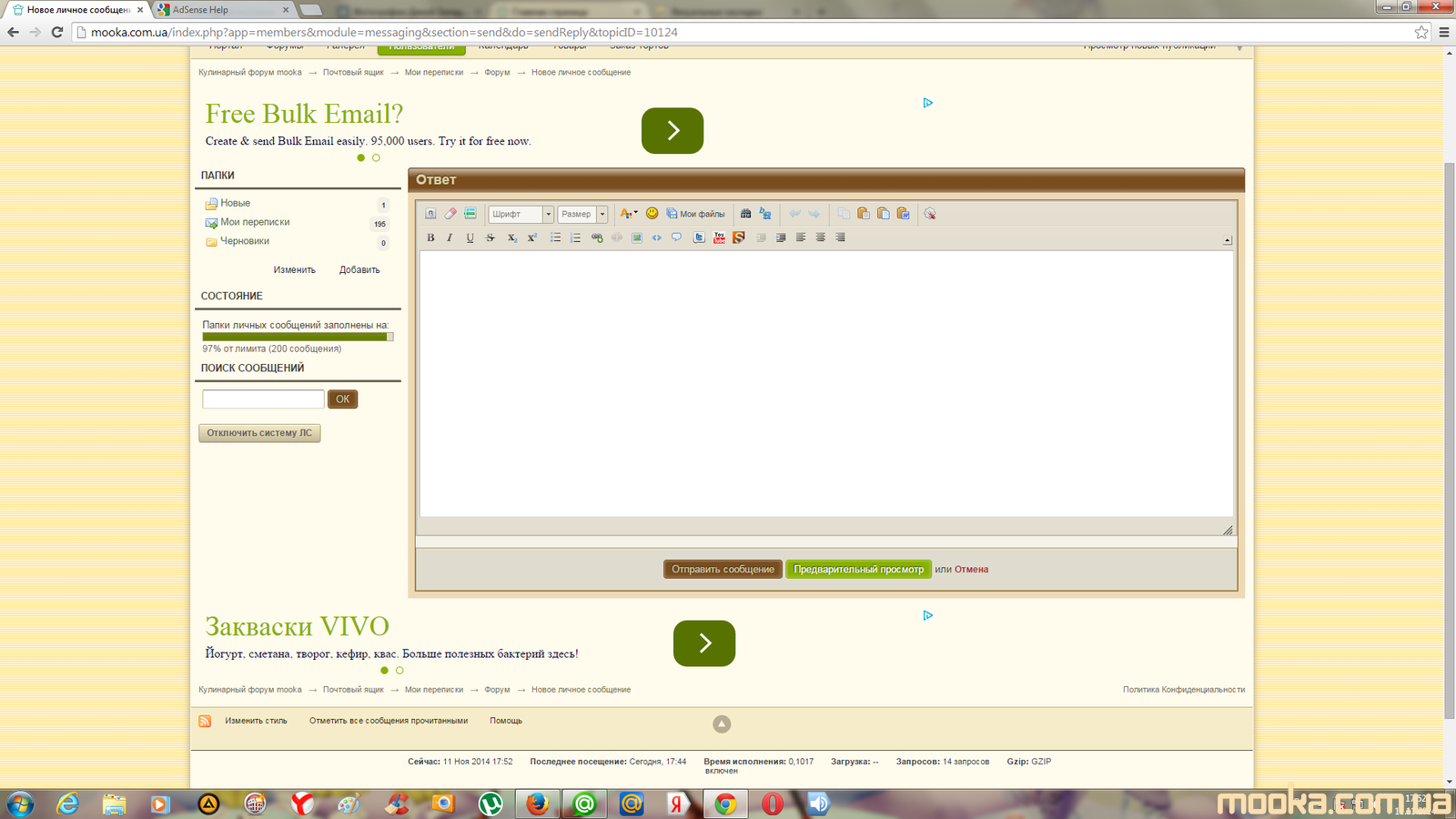
Task: Open Мои переписки folder
Action: coord(255,222)
